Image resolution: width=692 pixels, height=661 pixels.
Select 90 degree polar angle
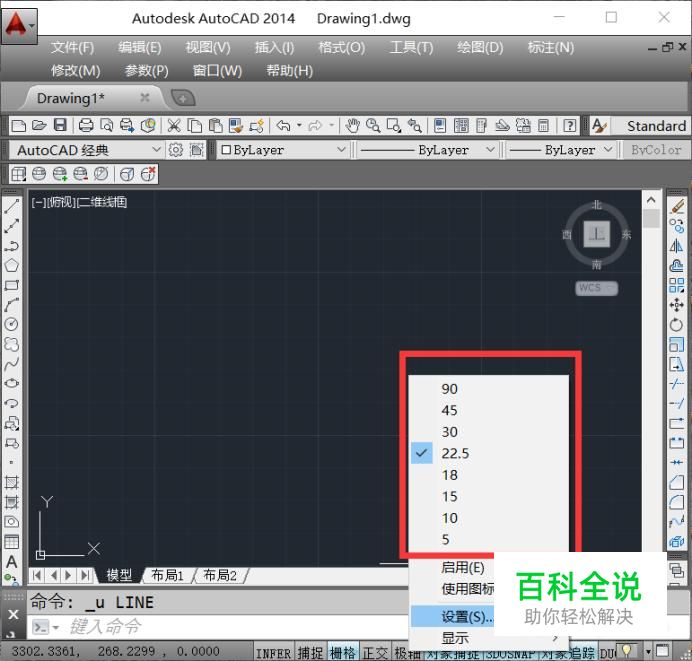489,389
